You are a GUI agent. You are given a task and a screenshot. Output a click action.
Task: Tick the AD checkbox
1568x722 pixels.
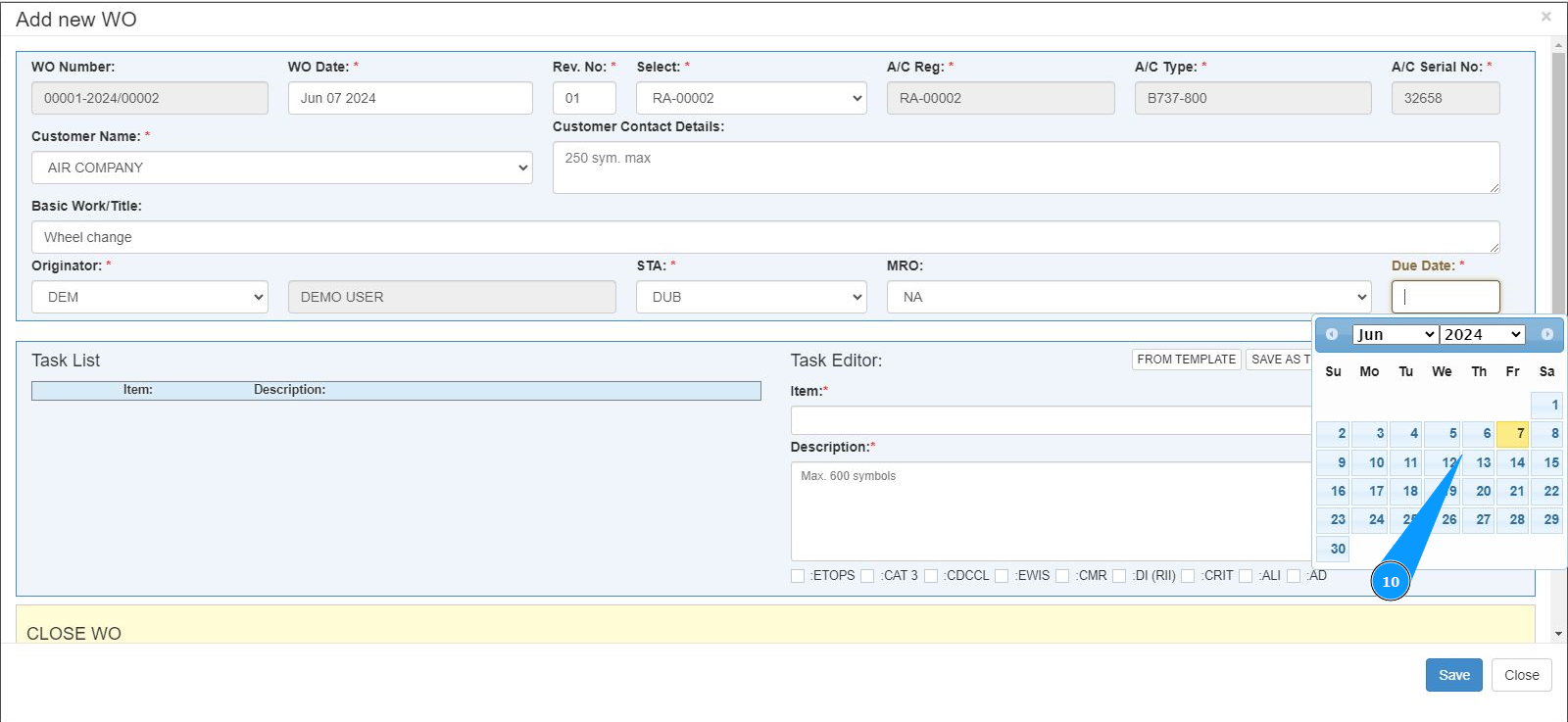click(x=1294, y=576)
